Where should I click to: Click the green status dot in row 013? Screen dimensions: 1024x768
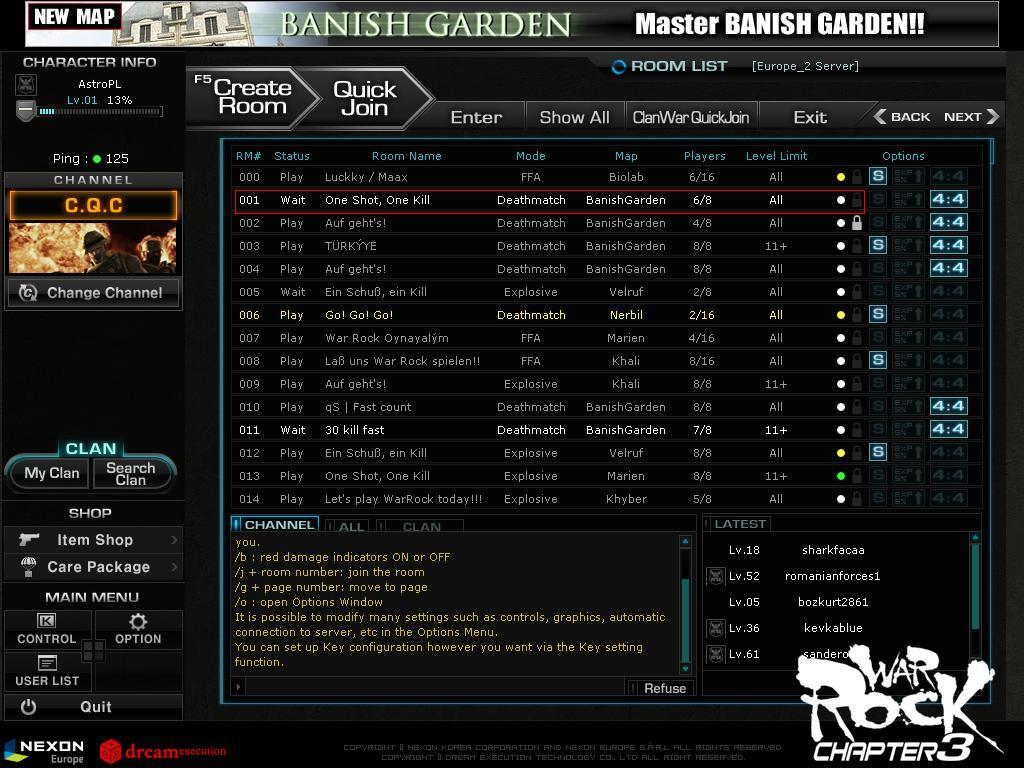[840, 476]
